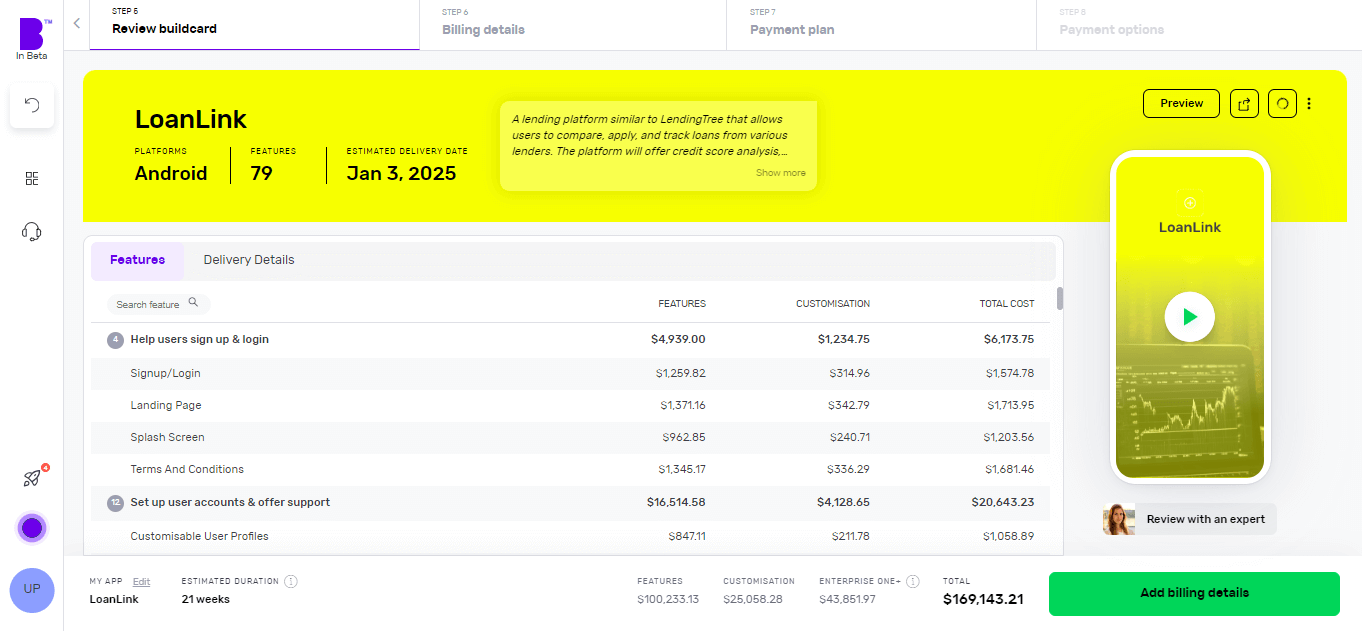Click the CUSTOMISATION column header

tap(833, 304)
